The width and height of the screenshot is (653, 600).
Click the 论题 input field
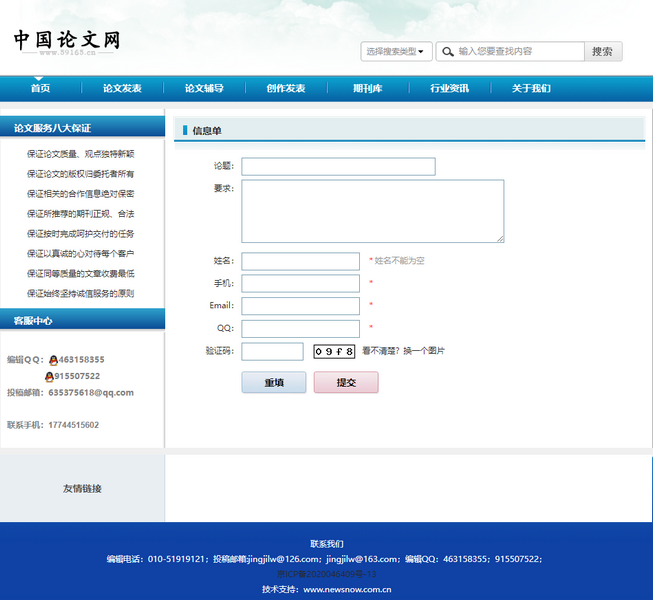(x=338, y=166)
